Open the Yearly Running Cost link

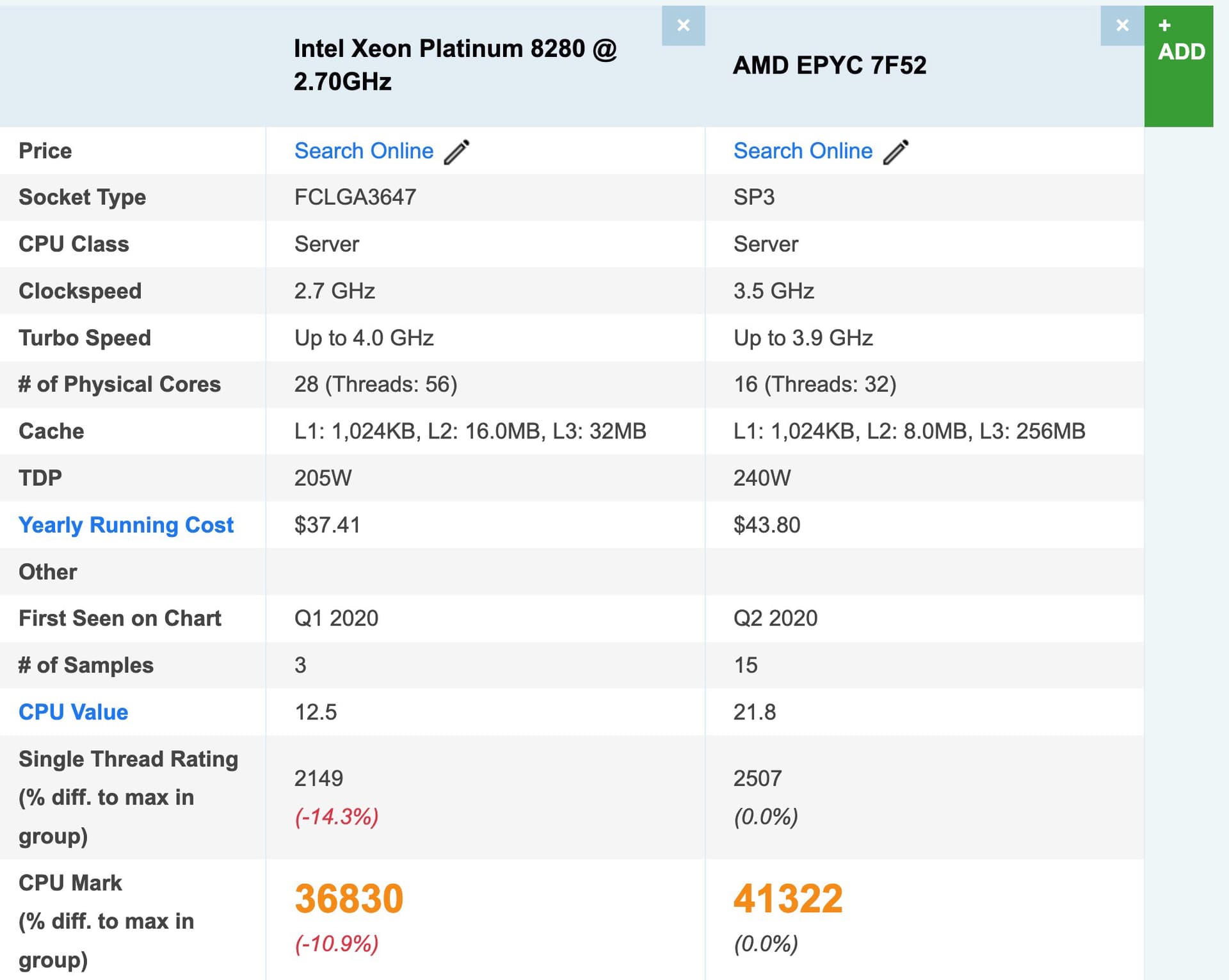point(126,525)
